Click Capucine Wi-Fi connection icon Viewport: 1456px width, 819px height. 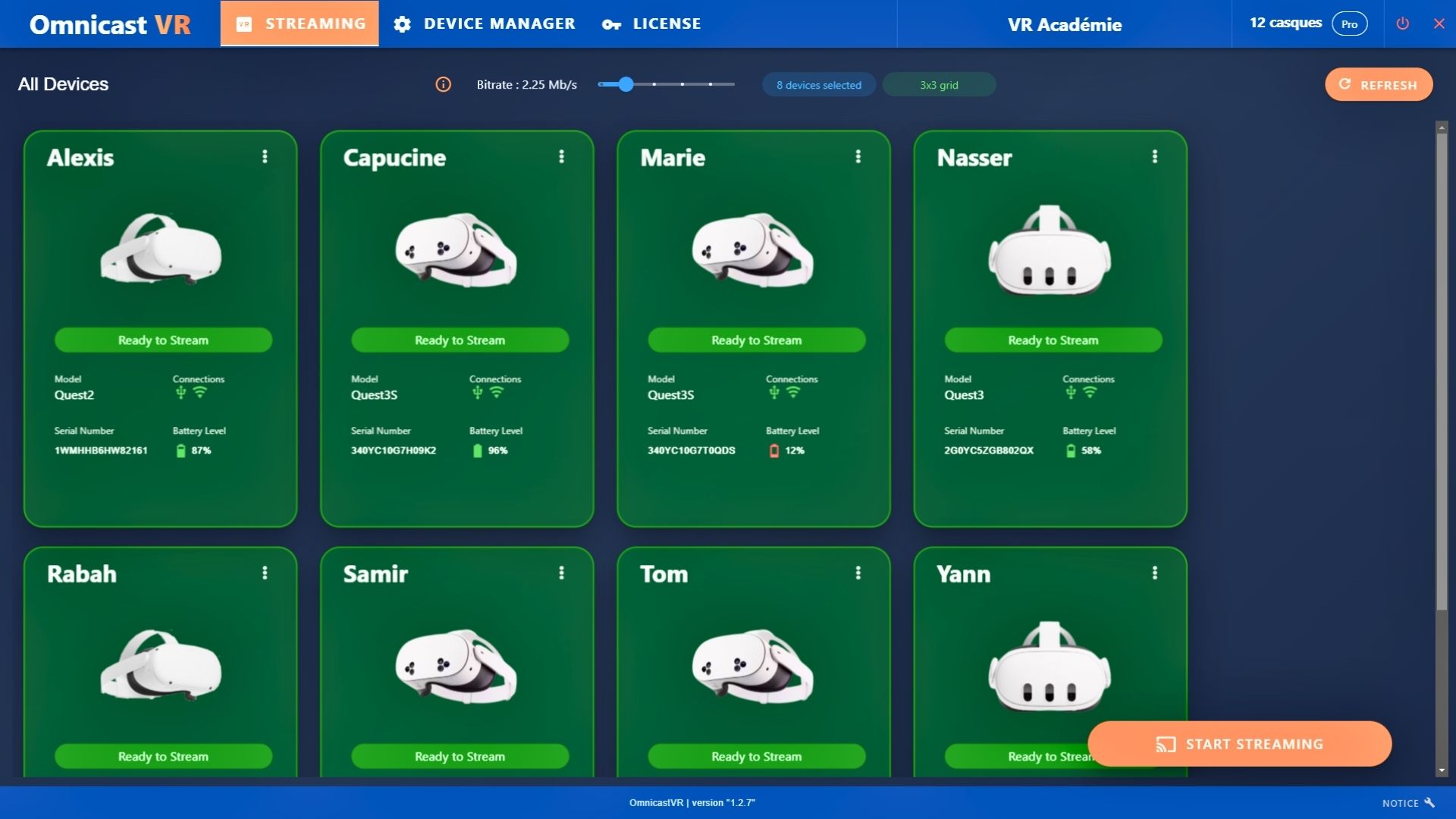(496, 392)
